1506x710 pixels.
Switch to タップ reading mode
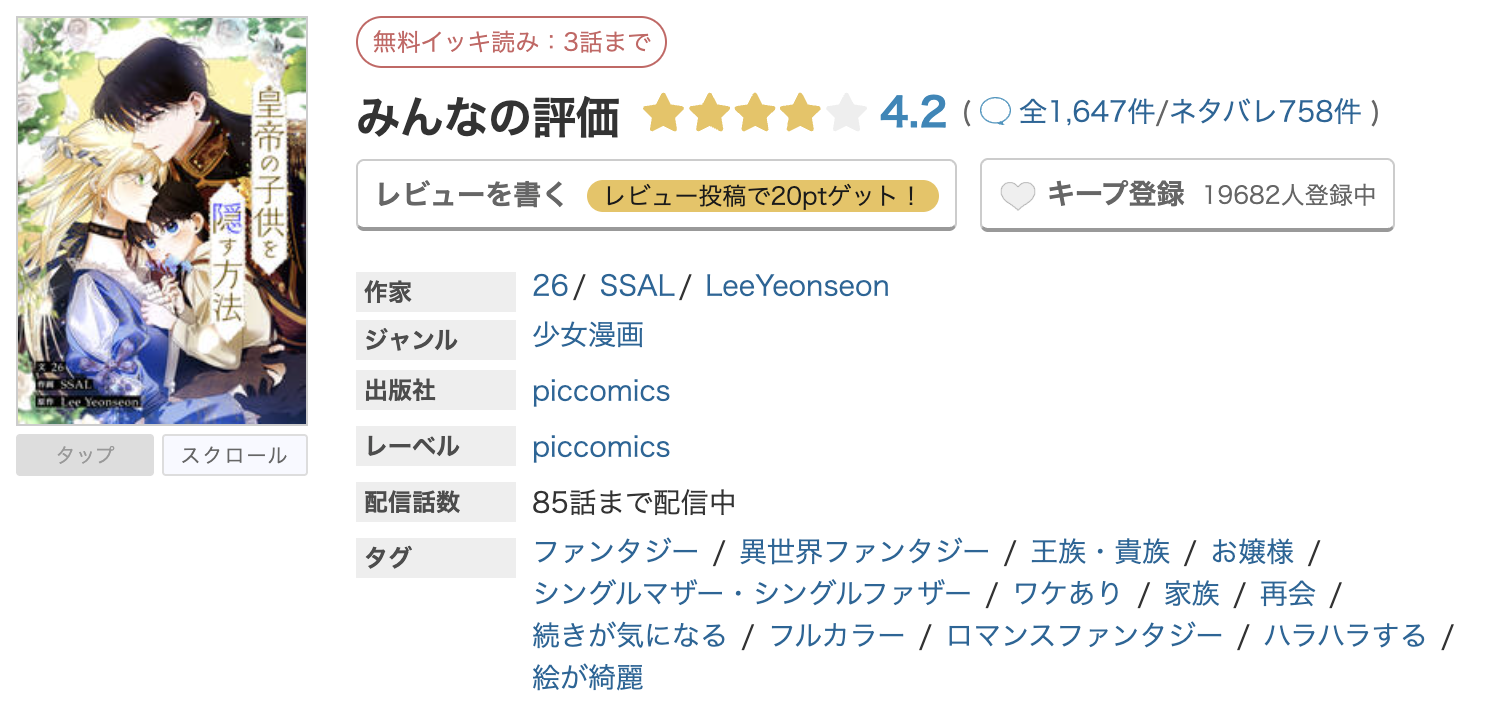(x=85, y=455)
